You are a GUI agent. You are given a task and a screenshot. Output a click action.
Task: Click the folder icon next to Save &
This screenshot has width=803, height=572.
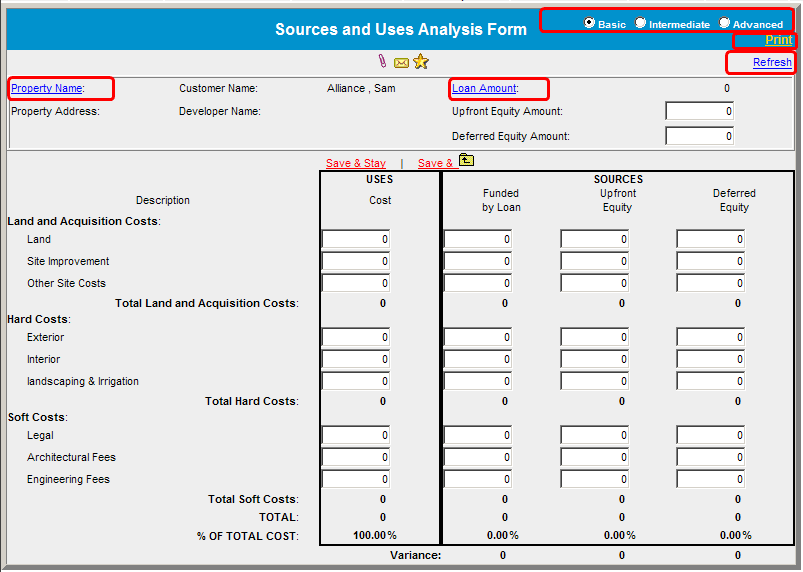[466, 160]
